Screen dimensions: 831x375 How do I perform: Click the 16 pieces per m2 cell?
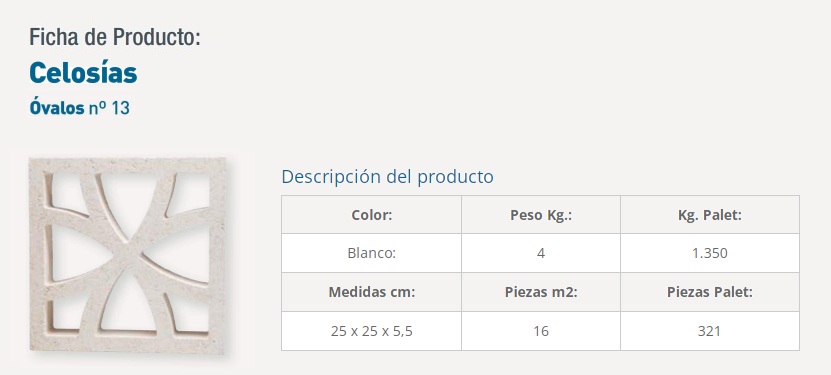(541, 331)
